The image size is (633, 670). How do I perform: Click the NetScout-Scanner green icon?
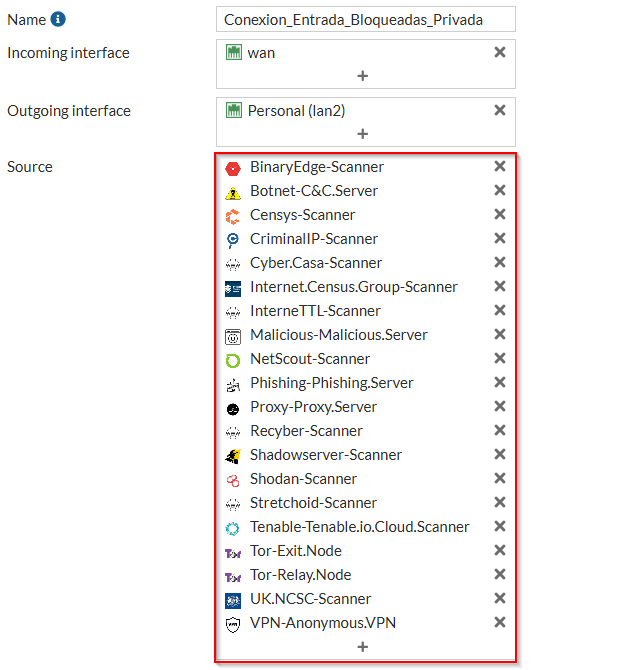pos(233,359)
